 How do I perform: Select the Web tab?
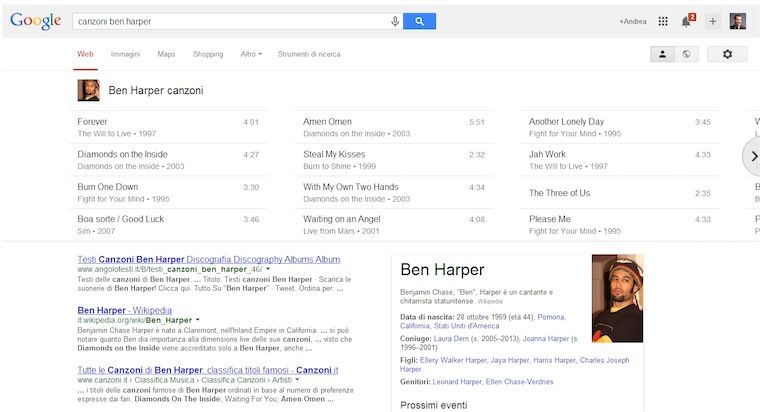pyautogui.click(x=85, y=54)
